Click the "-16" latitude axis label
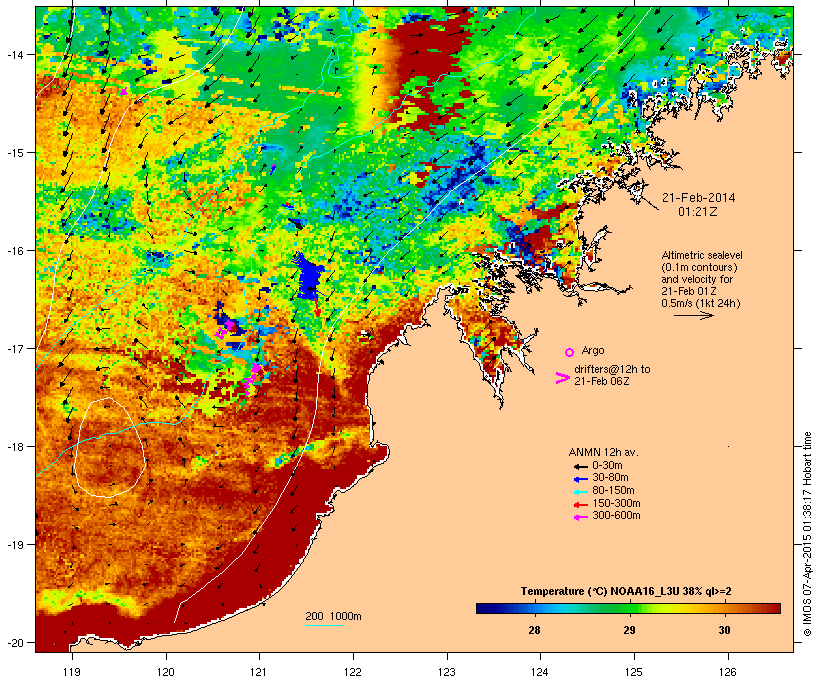This screenshot has height=680, width=820. (14, 251)
